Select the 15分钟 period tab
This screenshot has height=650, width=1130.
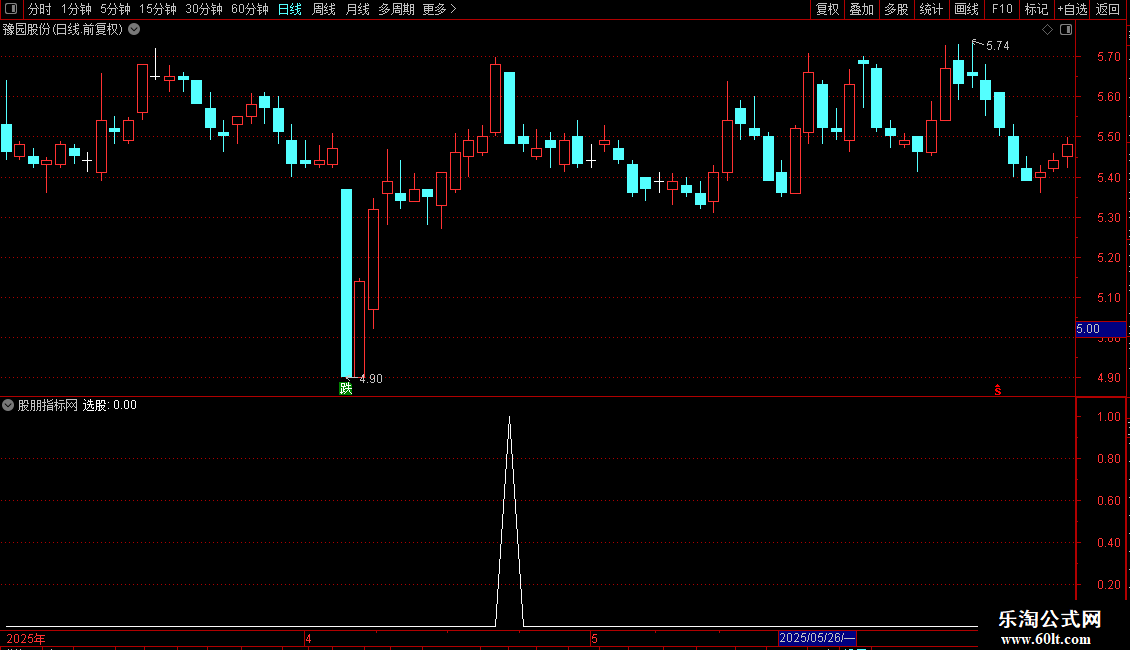158,9
